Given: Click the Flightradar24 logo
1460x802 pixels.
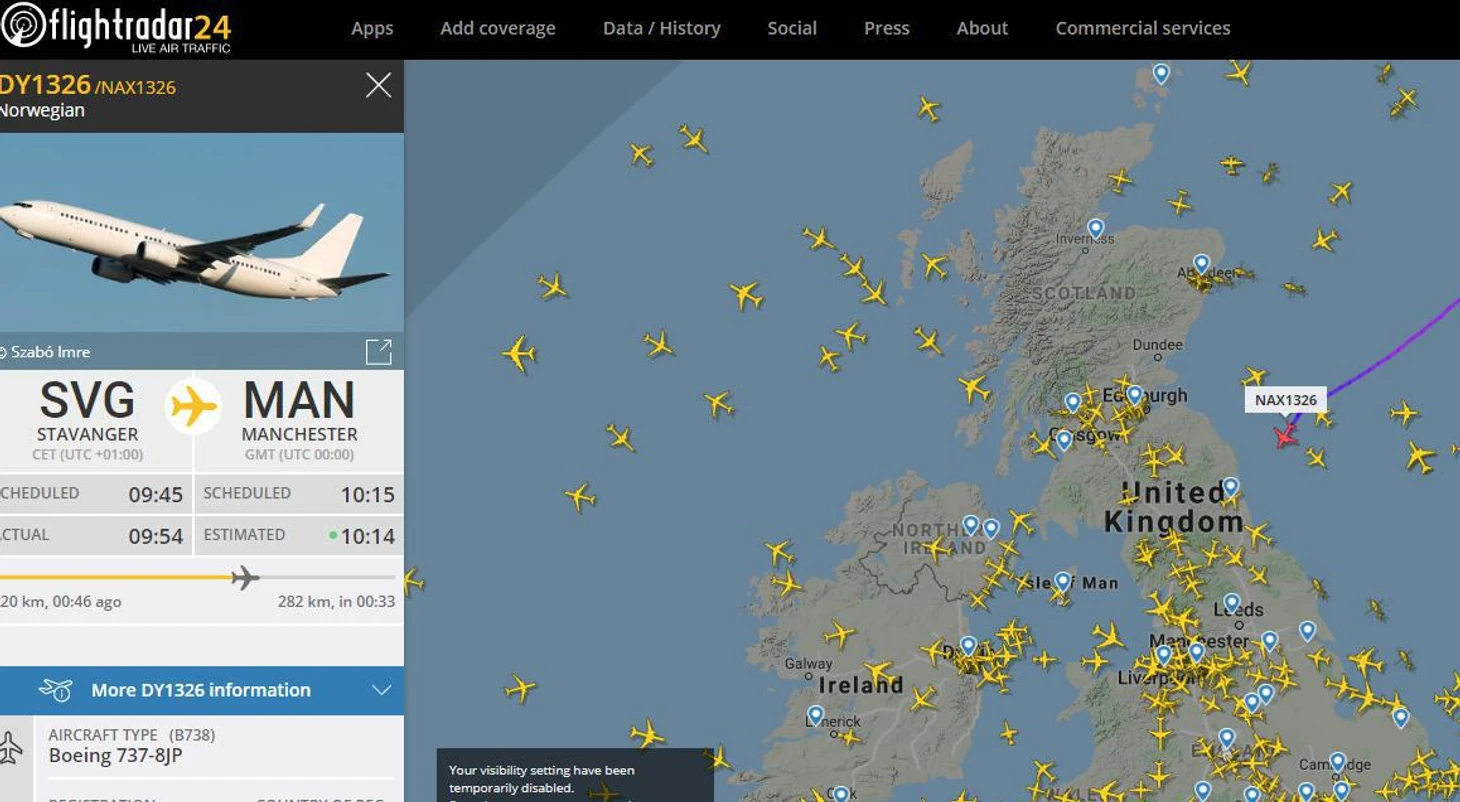Looking at the screenshot, I should [x=116, y=27].
